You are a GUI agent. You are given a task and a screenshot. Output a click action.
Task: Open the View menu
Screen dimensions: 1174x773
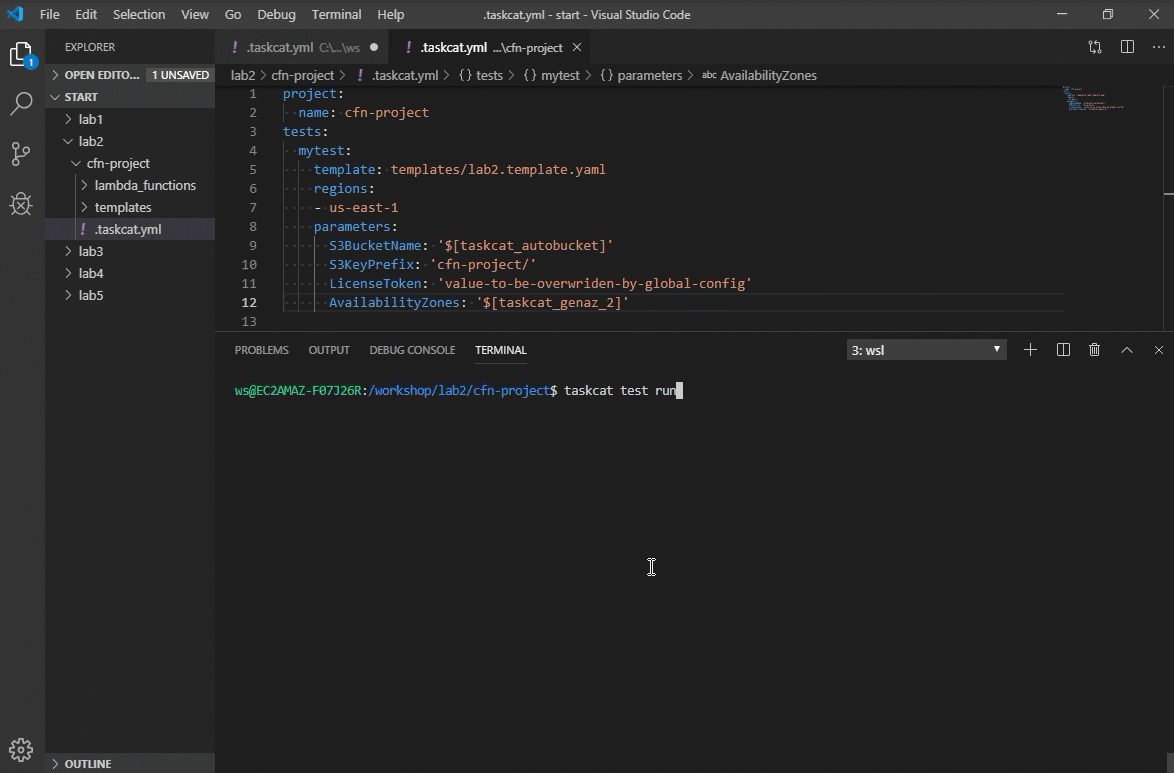195,14
